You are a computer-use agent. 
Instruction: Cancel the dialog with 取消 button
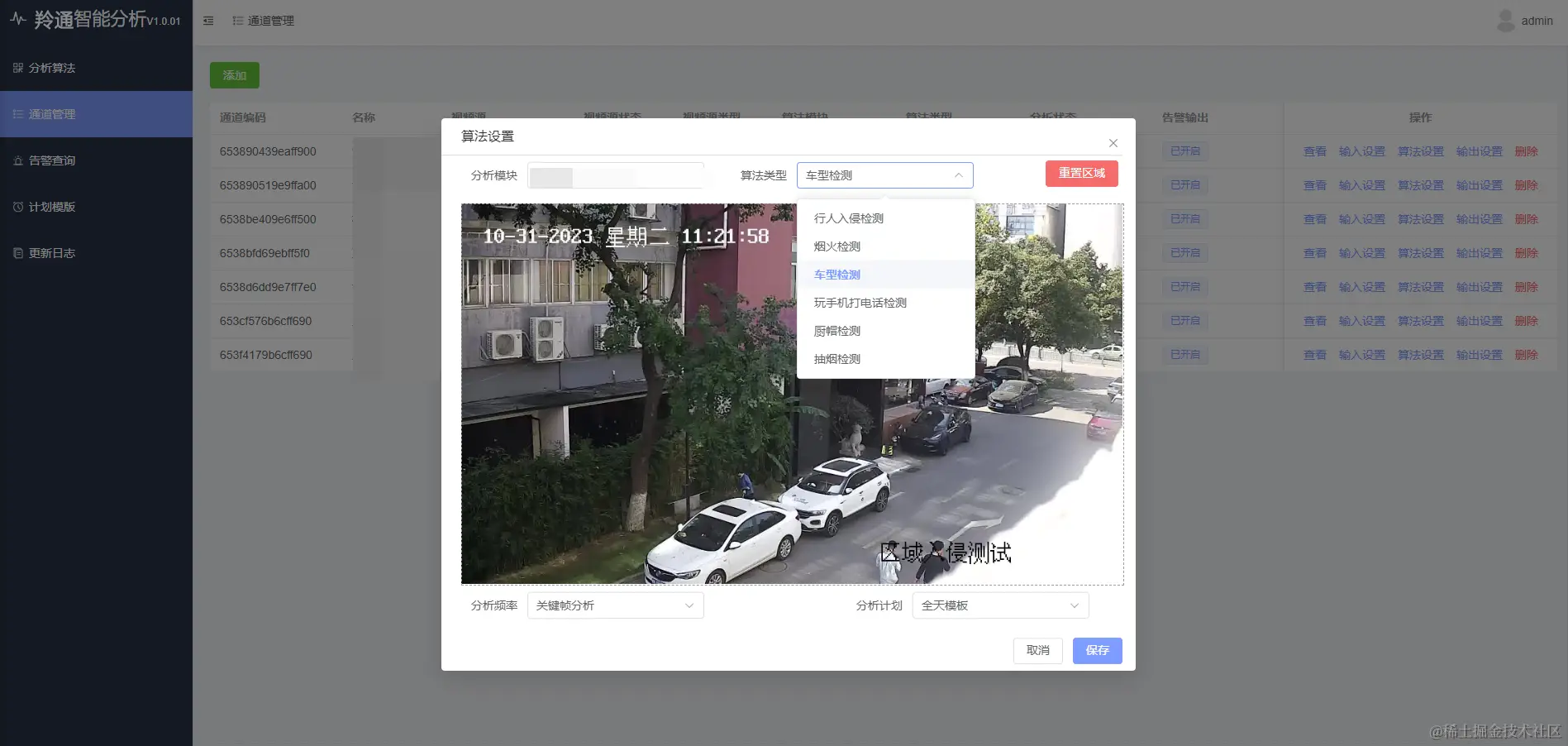coord(1037,650)
